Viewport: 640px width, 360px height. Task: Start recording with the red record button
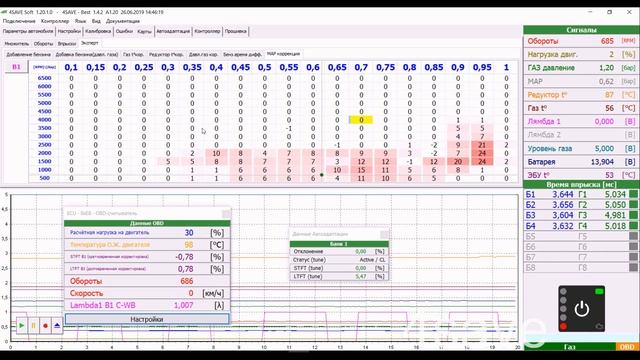[x=45, y=326]
